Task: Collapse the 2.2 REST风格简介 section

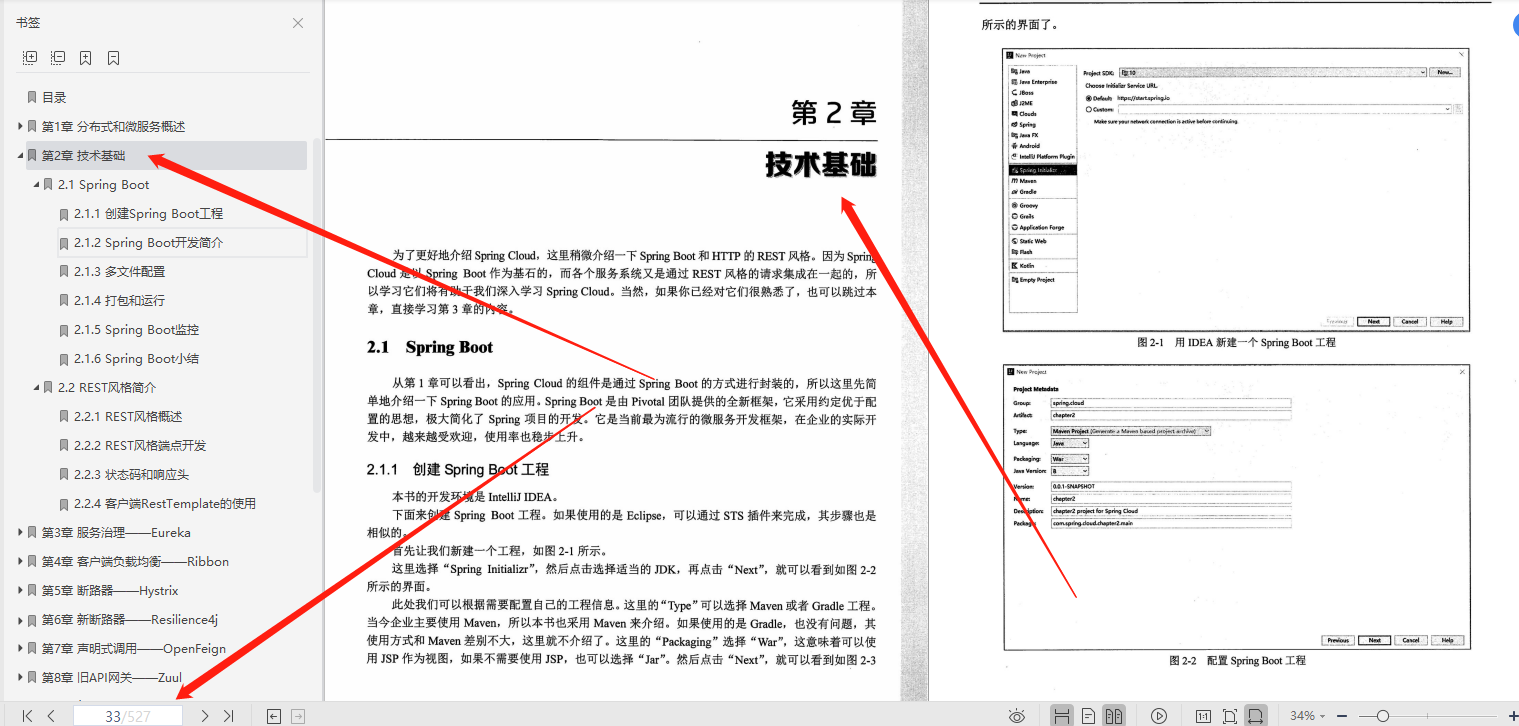Action: 36,387
